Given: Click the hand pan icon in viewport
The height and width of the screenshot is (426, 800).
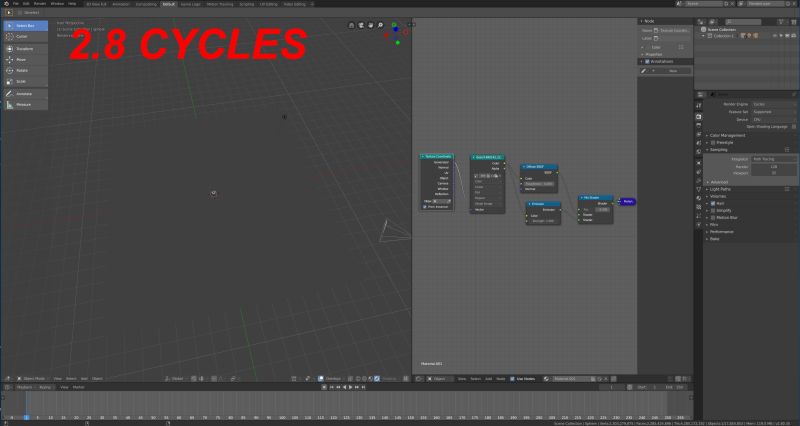Looking at the screenshot, I should (371, 25).
